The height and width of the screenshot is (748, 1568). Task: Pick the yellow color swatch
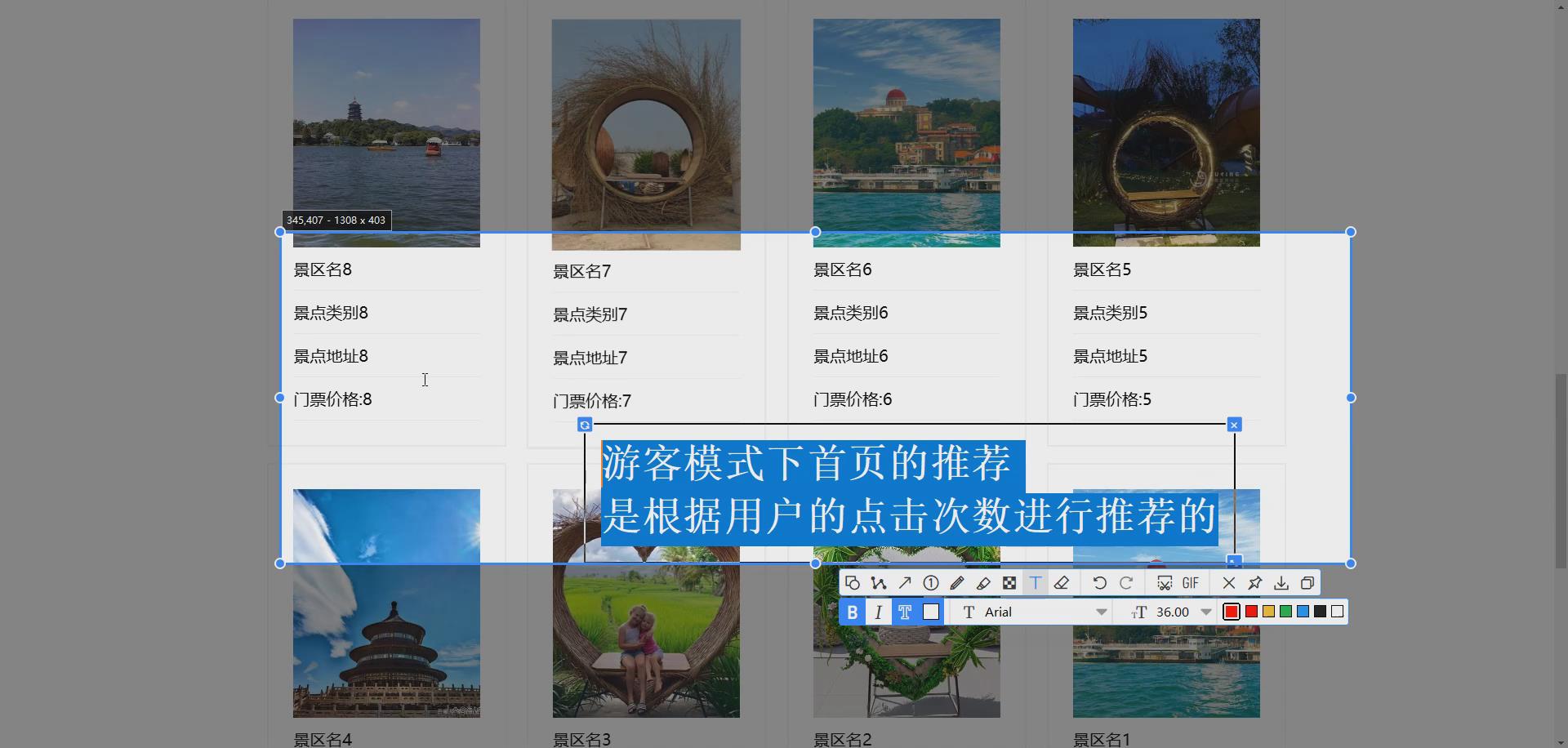tap(1268, 612)
